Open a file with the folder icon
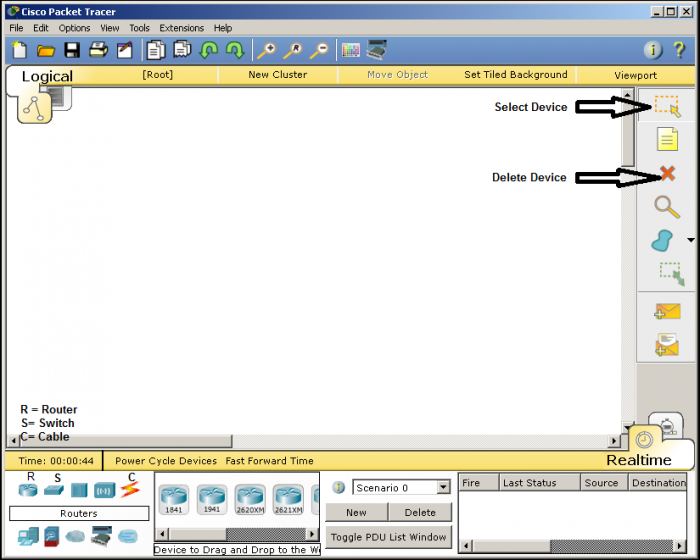700x560 pixels. [x=46, y=50]
